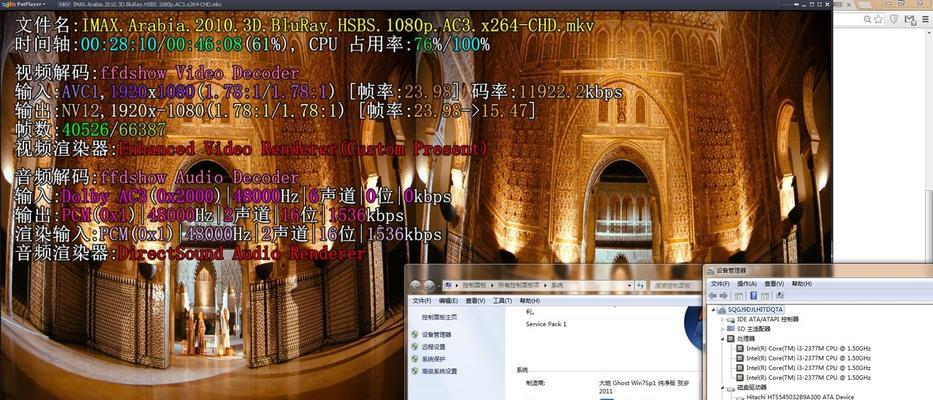Bookmark the page with the star icon
This screenshot has width=933, height=400.
[x=878, y=20]
